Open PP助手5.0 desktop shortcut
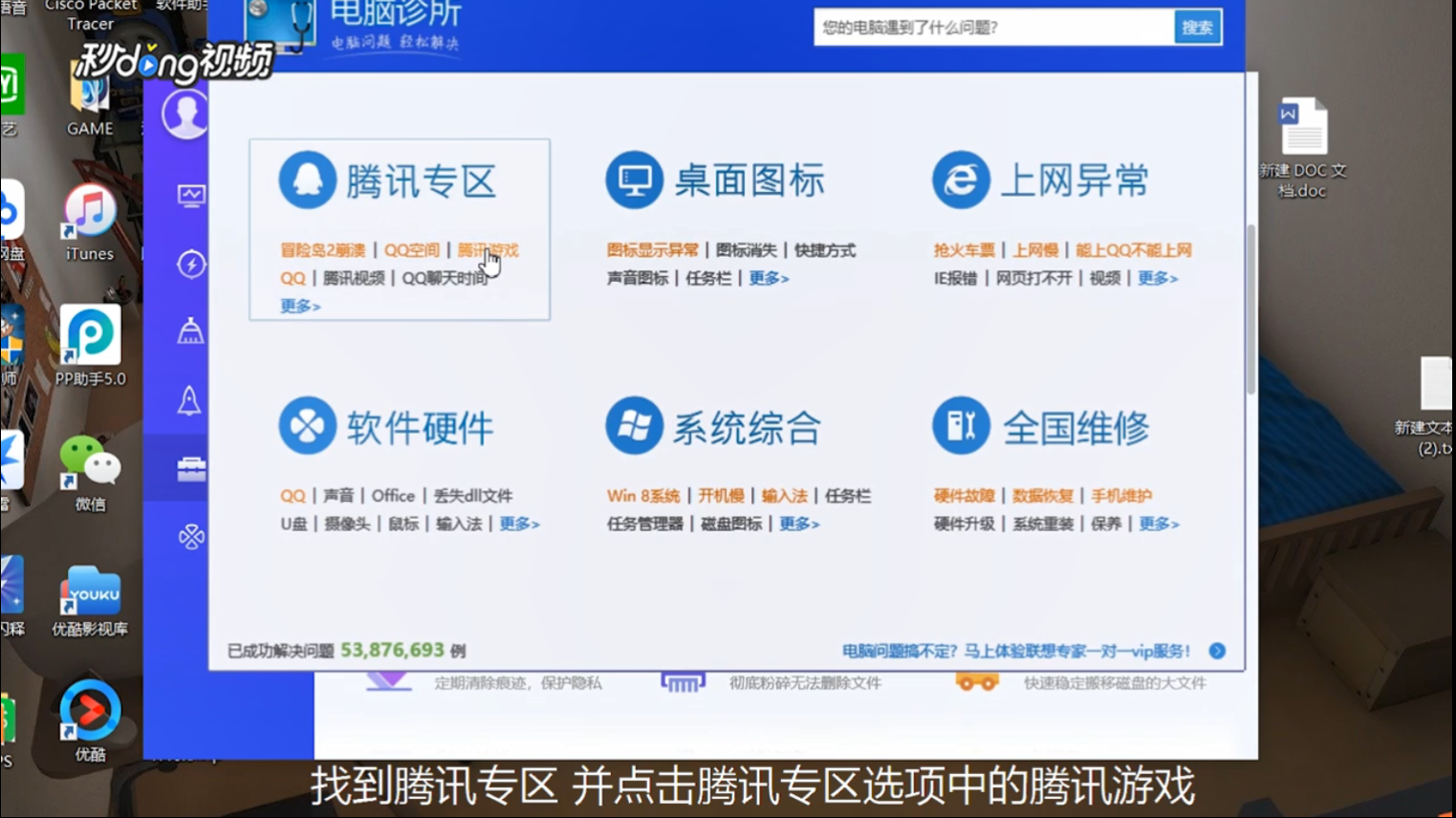Image resolution: width=1456 pixels, height=818 pixels. click(90, 346)
